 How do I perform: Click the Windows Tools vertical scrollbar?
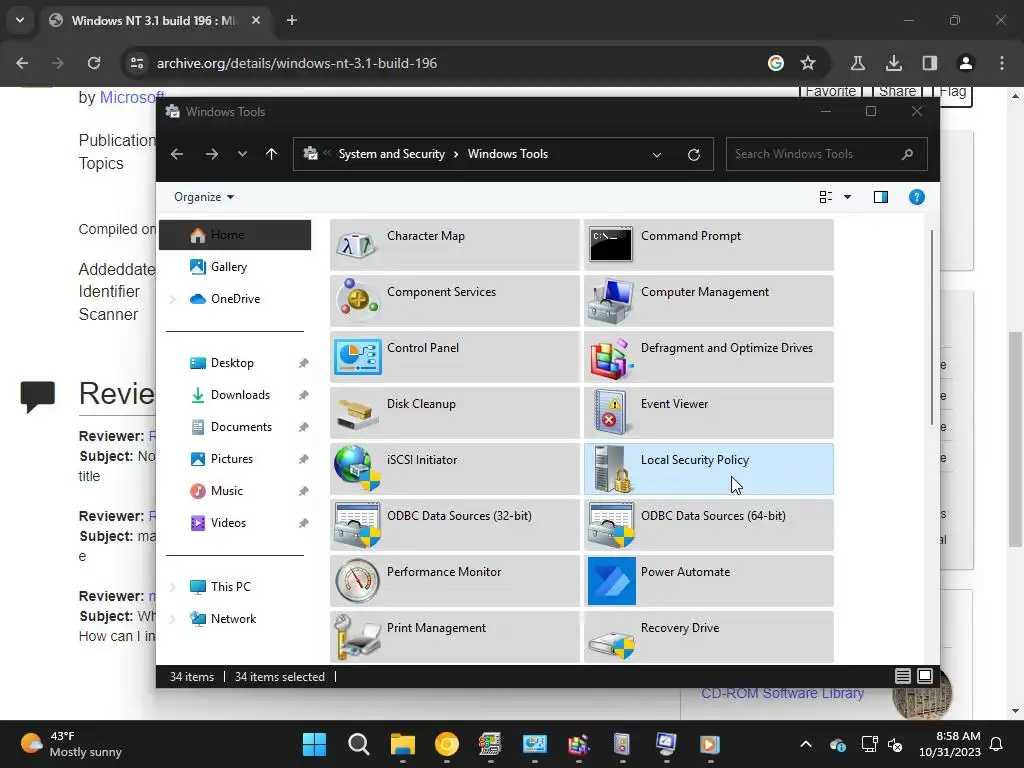pyautogui.click(x=932, y=327)
